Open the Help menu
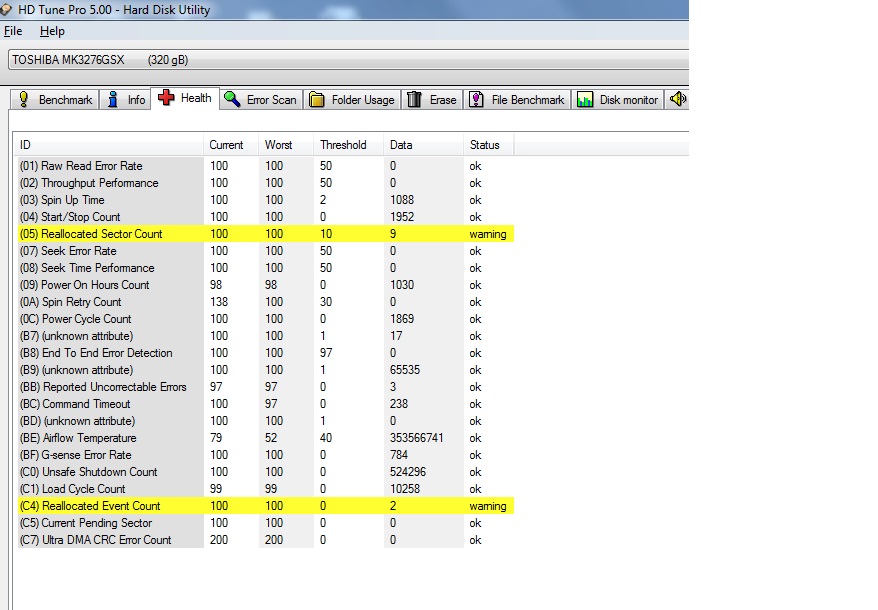878x610 pixels. pos(52,31)
